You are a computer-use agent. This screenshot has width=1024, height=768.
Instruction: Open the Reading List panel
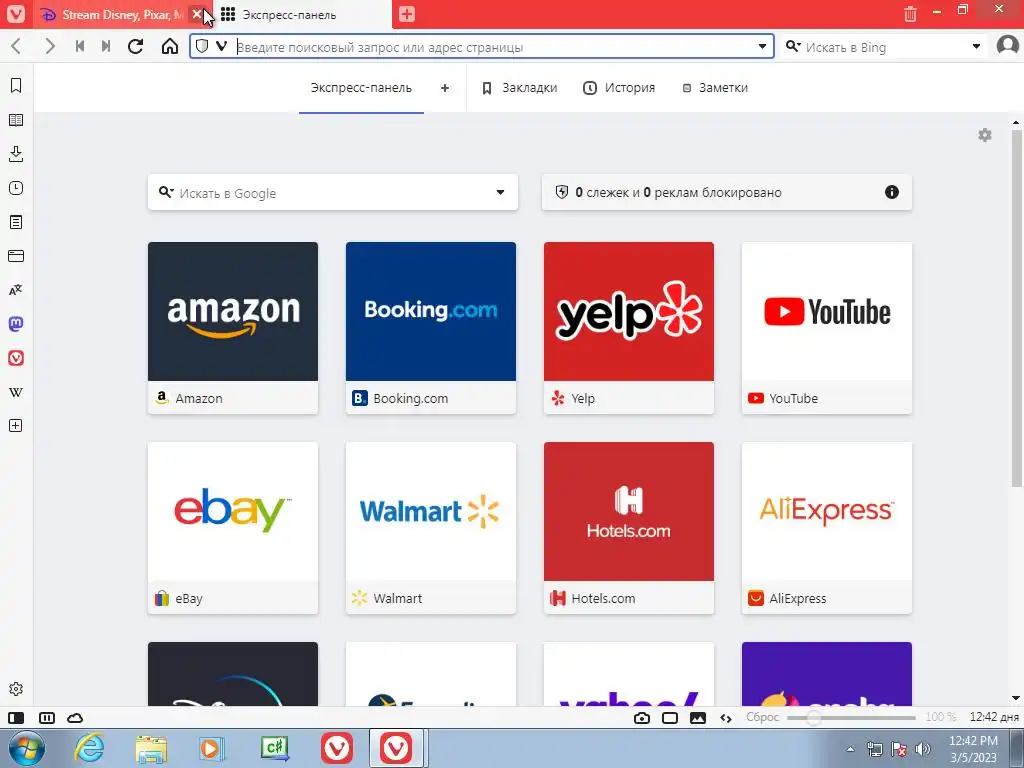tap(16, 120)
